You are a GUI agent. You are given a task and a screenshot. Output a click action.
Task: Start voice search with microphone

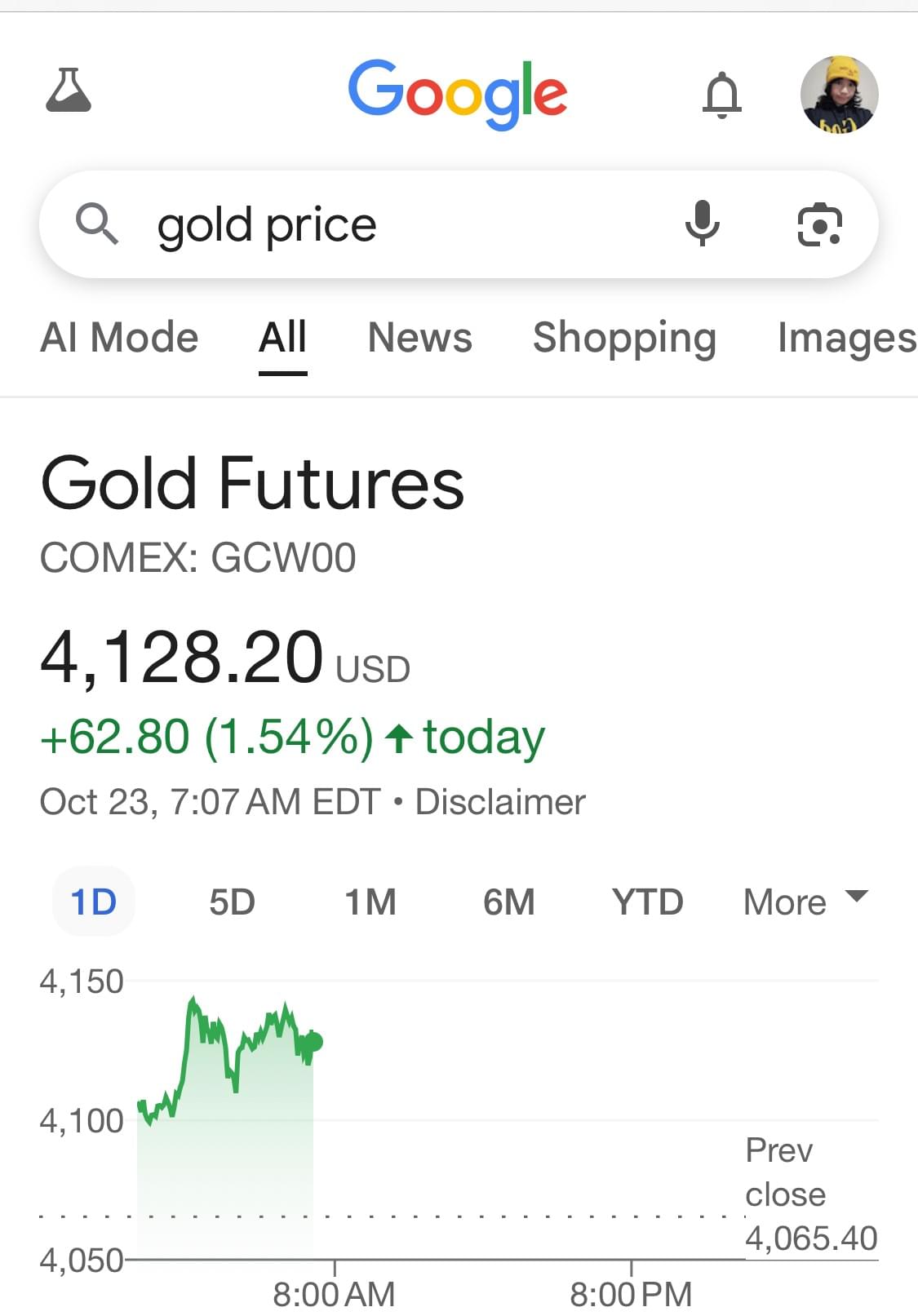click(702, 224)
